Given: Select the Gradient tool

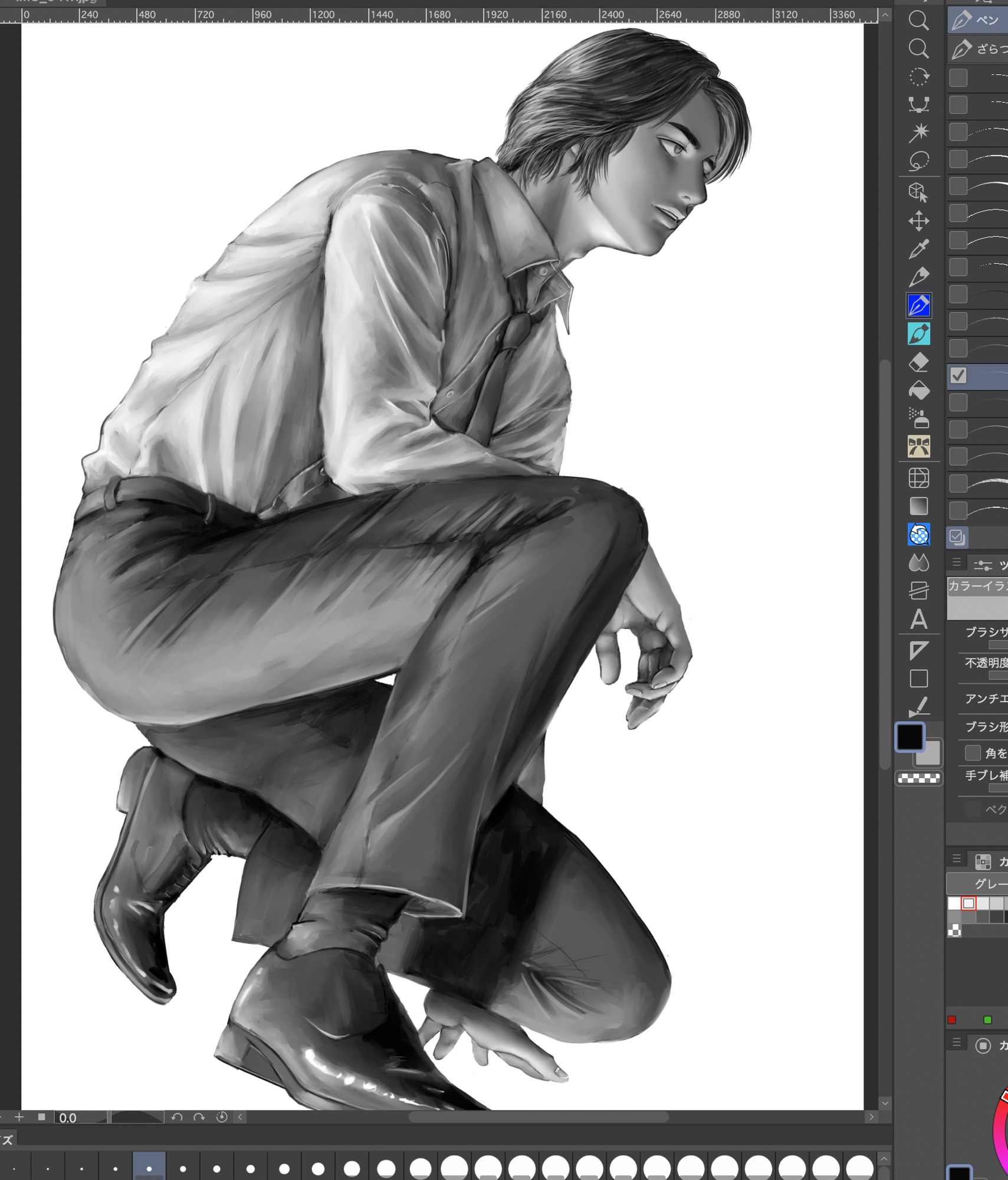Looking at the screenshot, I should pyautogui.click(x=918, y=506).
